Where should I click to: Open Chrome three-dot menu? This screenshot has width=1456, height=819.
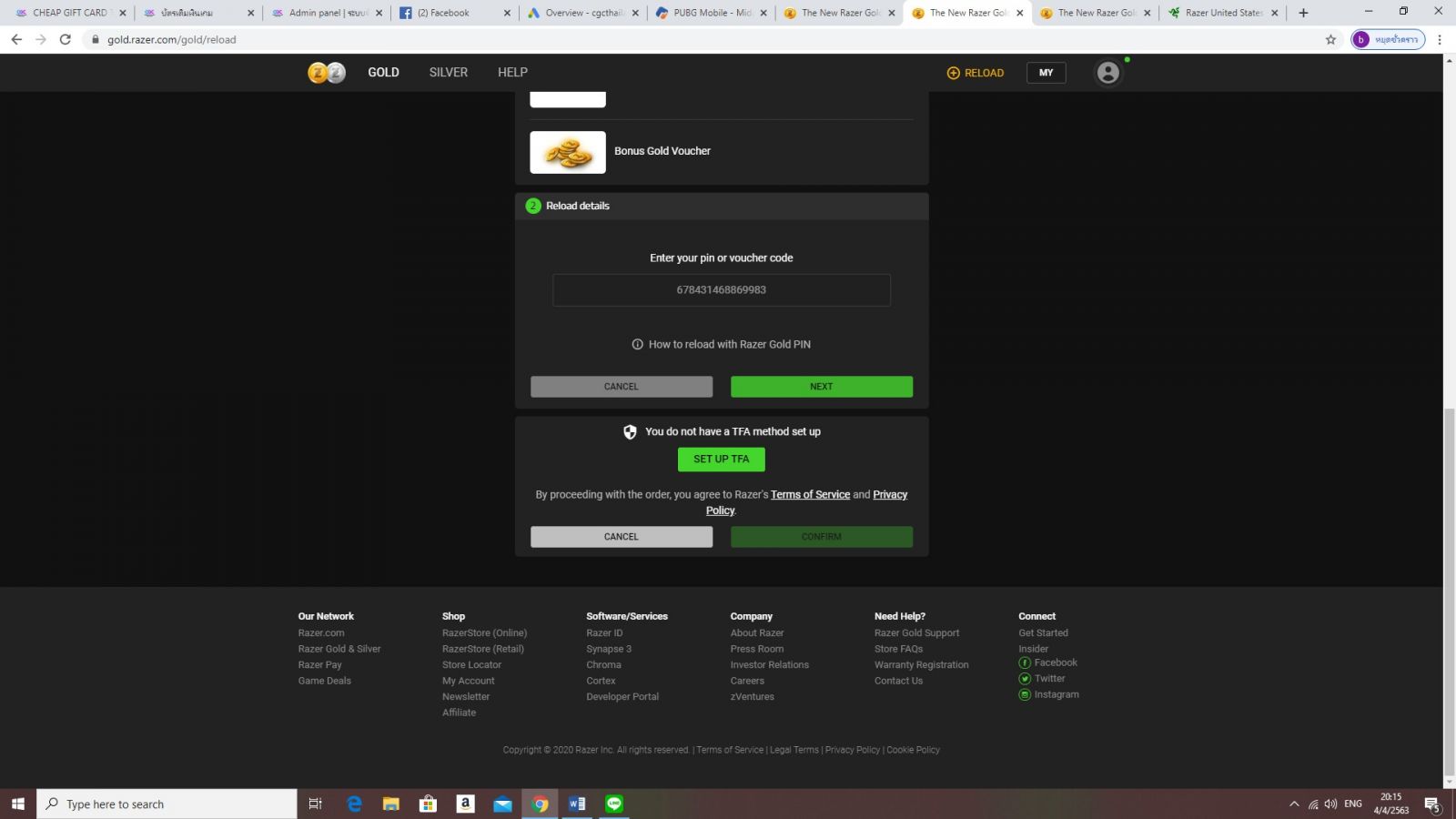point(1440,39)
